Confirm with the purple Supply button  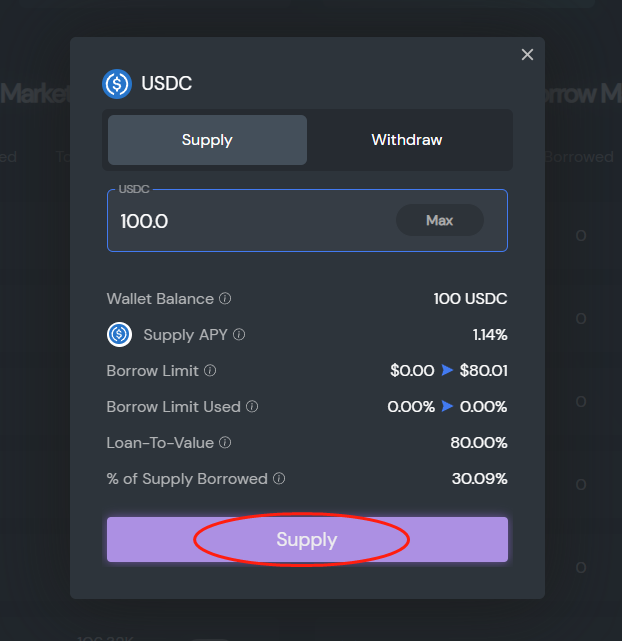point(307,540)
